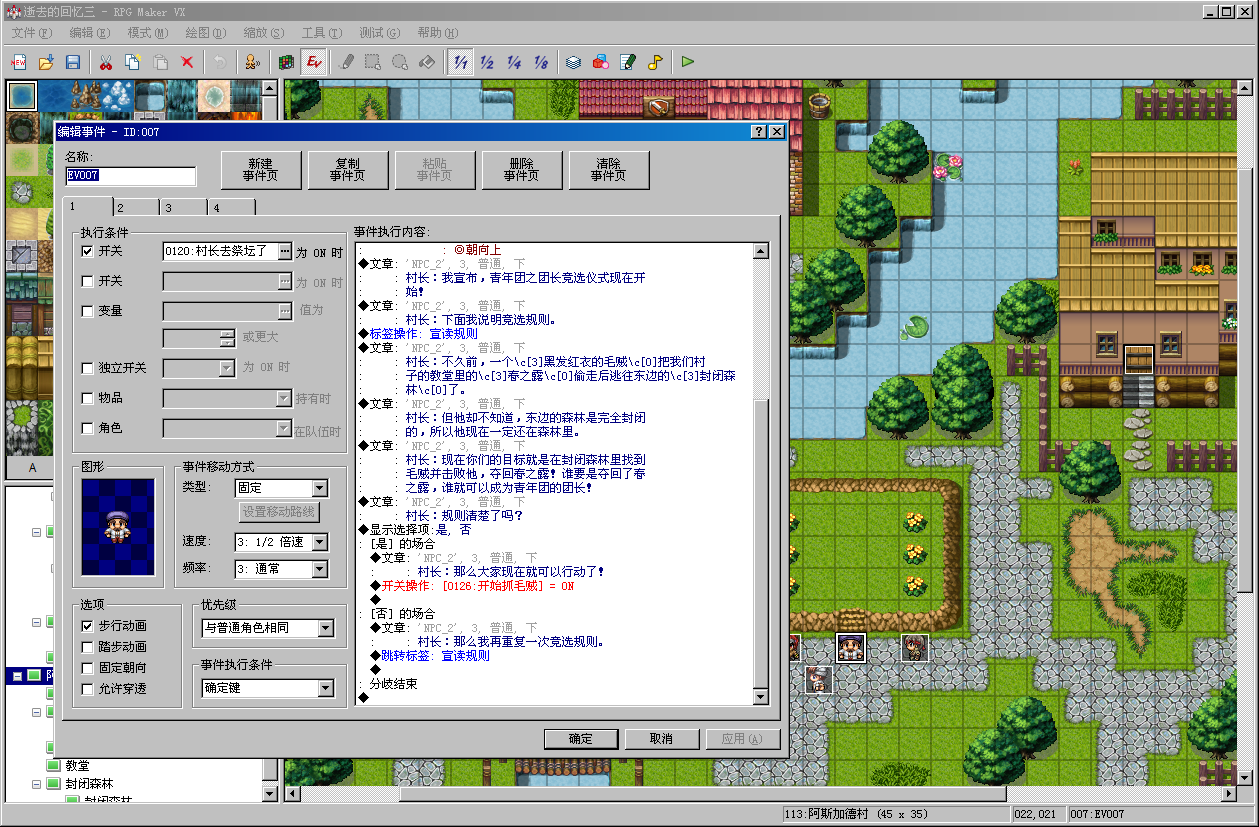The width and height of the screenshot is (1259, 827).
Task: Switch to Map editing mode icon
Action: point(286,62)
